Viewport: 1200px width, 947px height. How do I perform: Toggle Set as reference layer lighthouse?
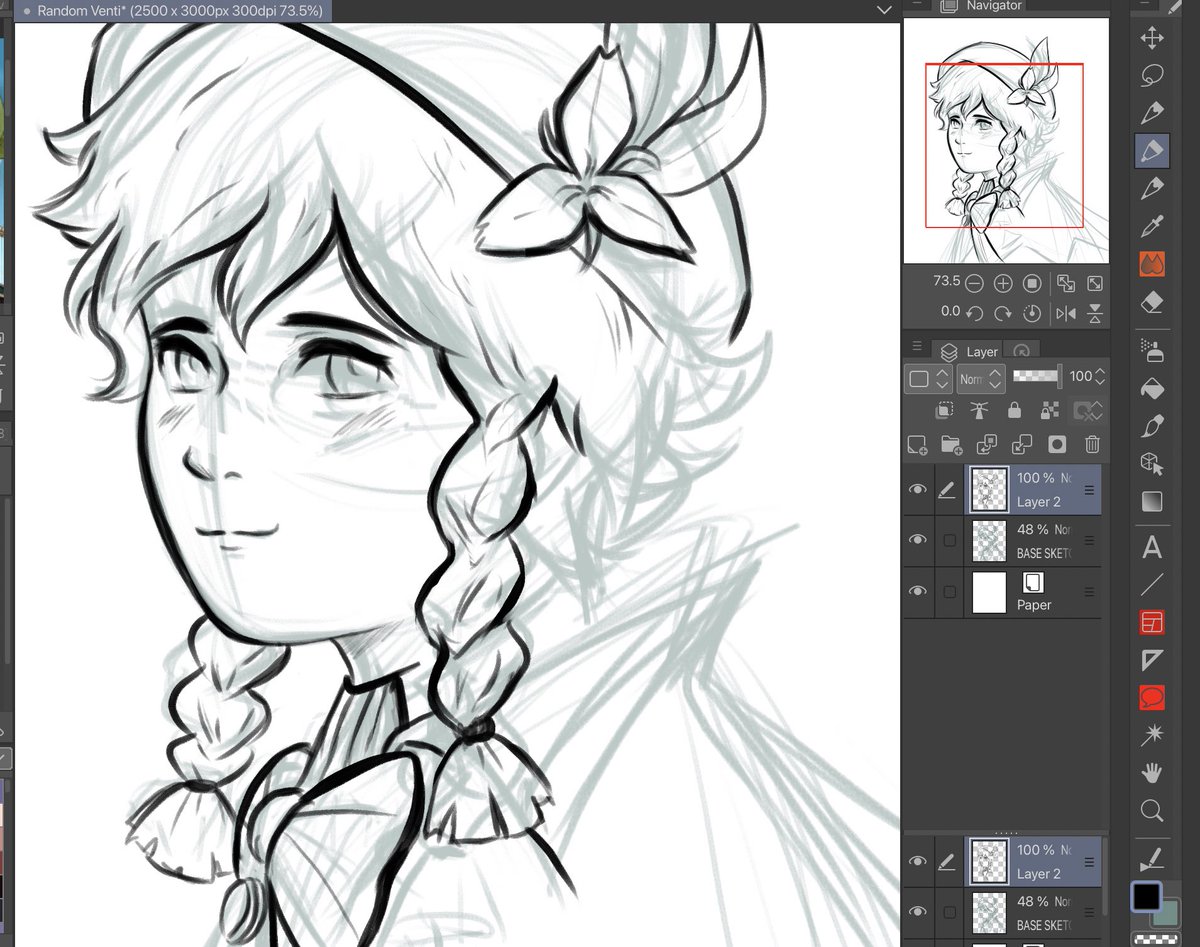[x=979, y=411]
